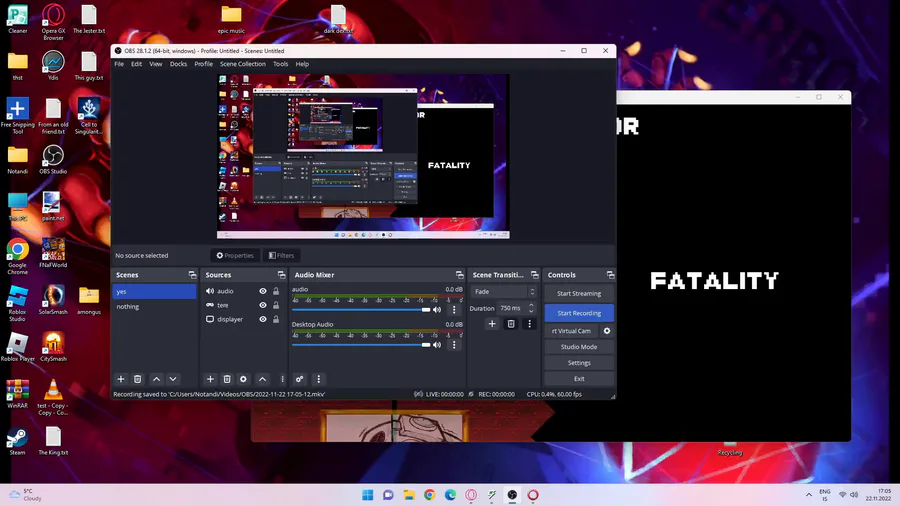
Task: Open OBS Studio desktop shortcut
Action: point(53,159)
